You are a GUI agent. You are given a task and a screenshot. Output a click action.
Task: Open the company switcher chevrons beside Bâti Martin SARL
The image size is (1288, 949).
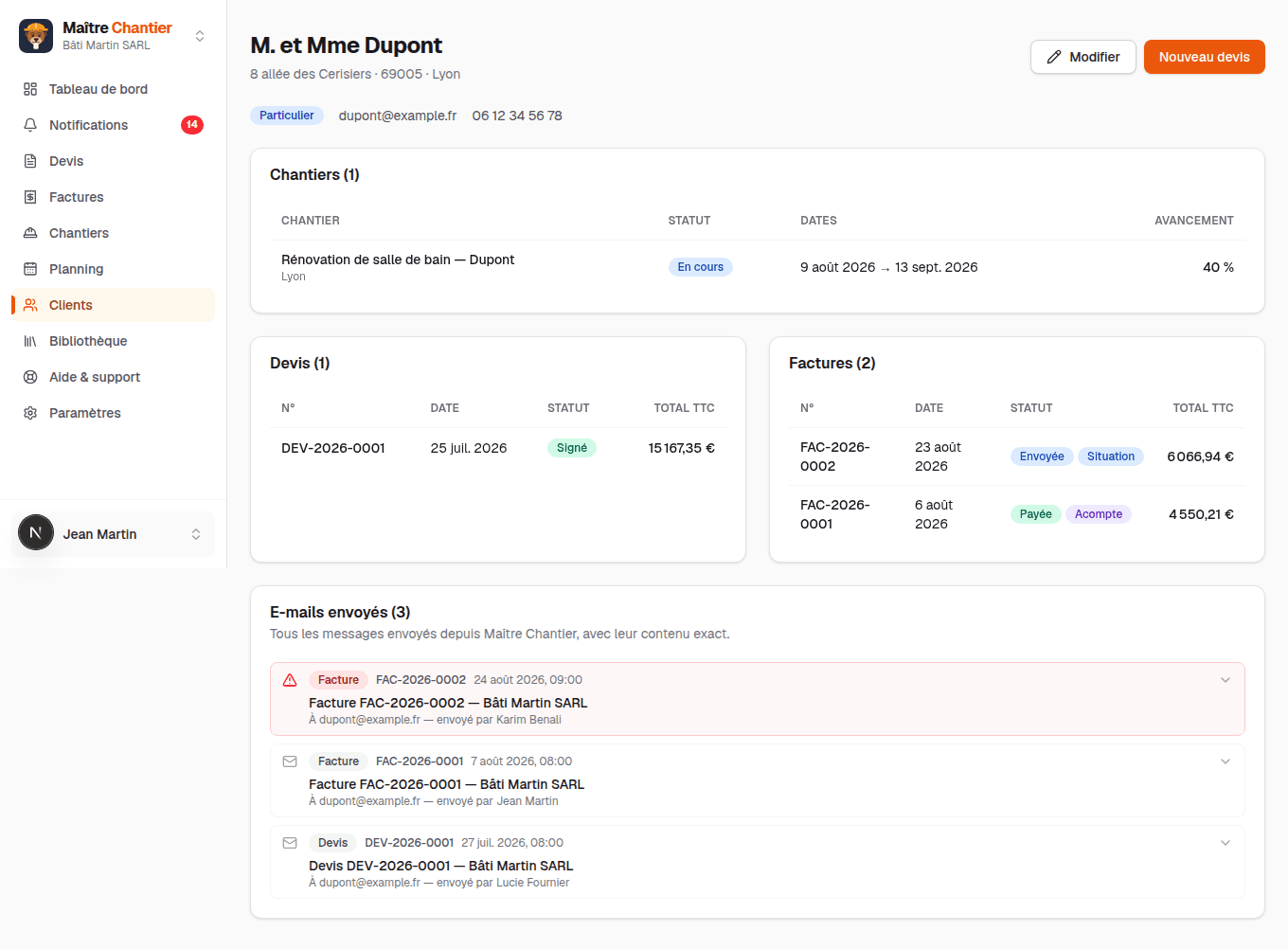(200, 36)
